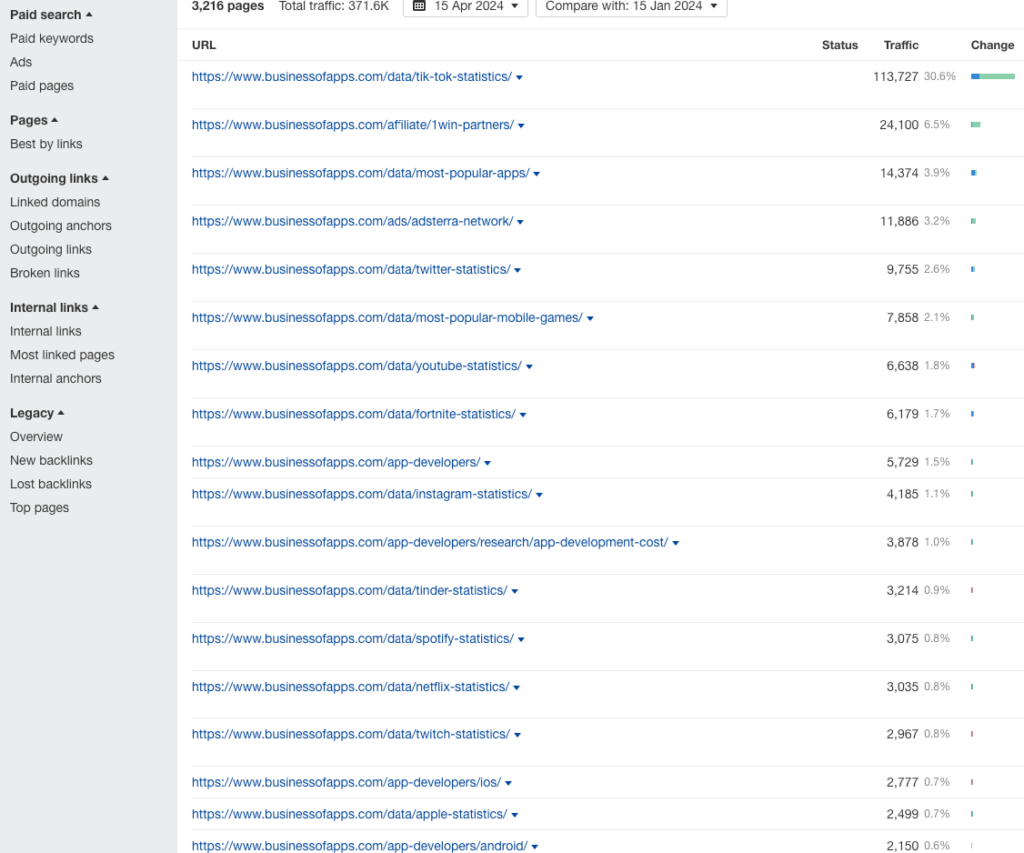The image size is (1024, 853).
Task: Collapse the Paid search sidebar section
Action: (x=51, y=14)
